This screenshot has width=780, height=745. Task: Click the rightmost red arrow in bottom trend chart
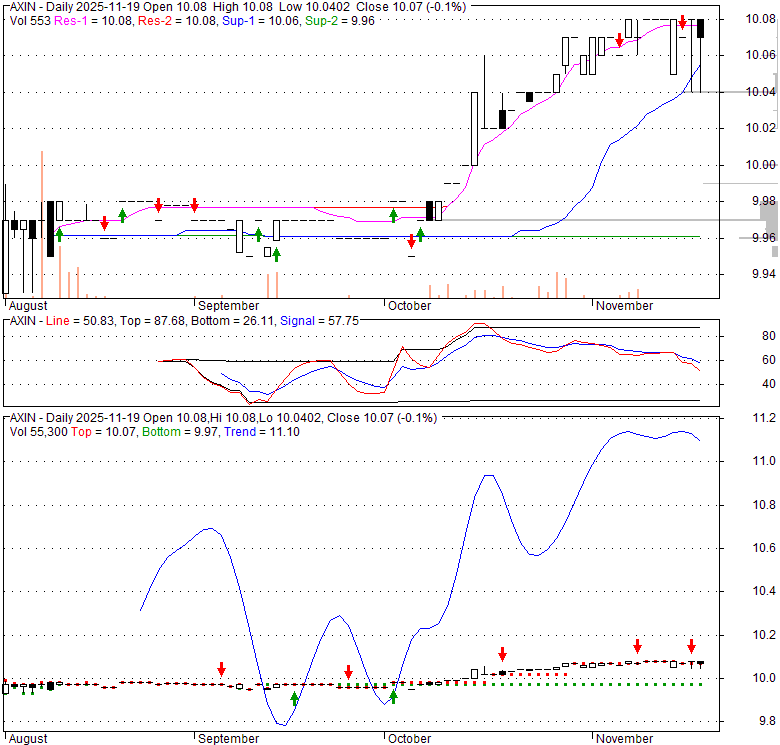(x=691, y=645)
